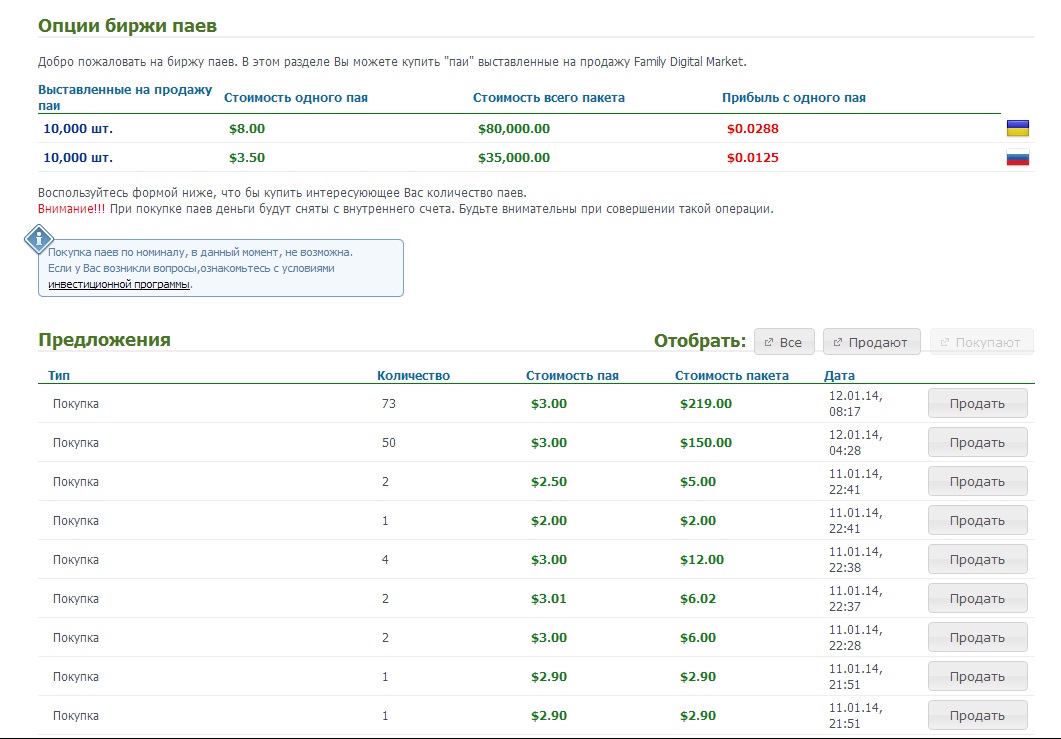Viewport: 1061px width, 739px height.
Task: Filter offers by Все
Action: [x=784, y=342]
